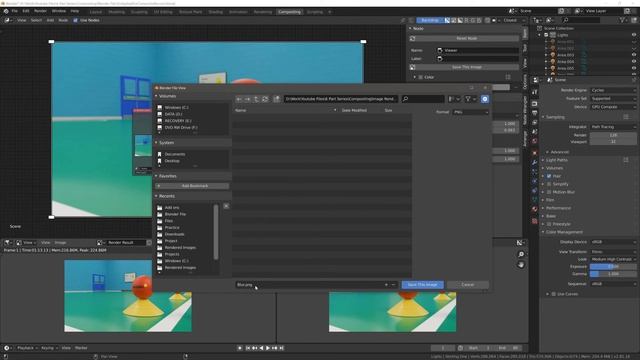The width and height of the screenshot is (640, 360).
Task: Go forward to next folder in file browser
Action: click(247, 99)
